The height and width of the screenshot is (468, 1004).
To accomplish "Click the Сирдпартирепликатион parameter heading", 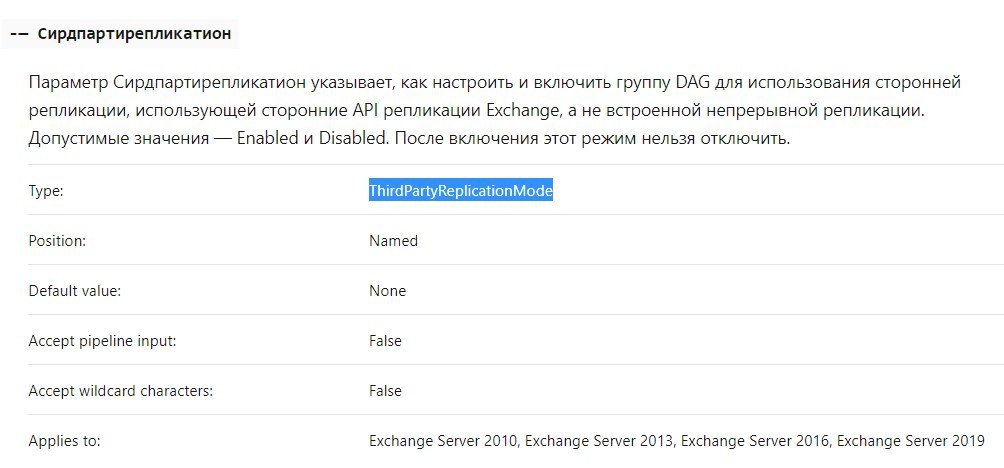I will (x=134, y=34).
